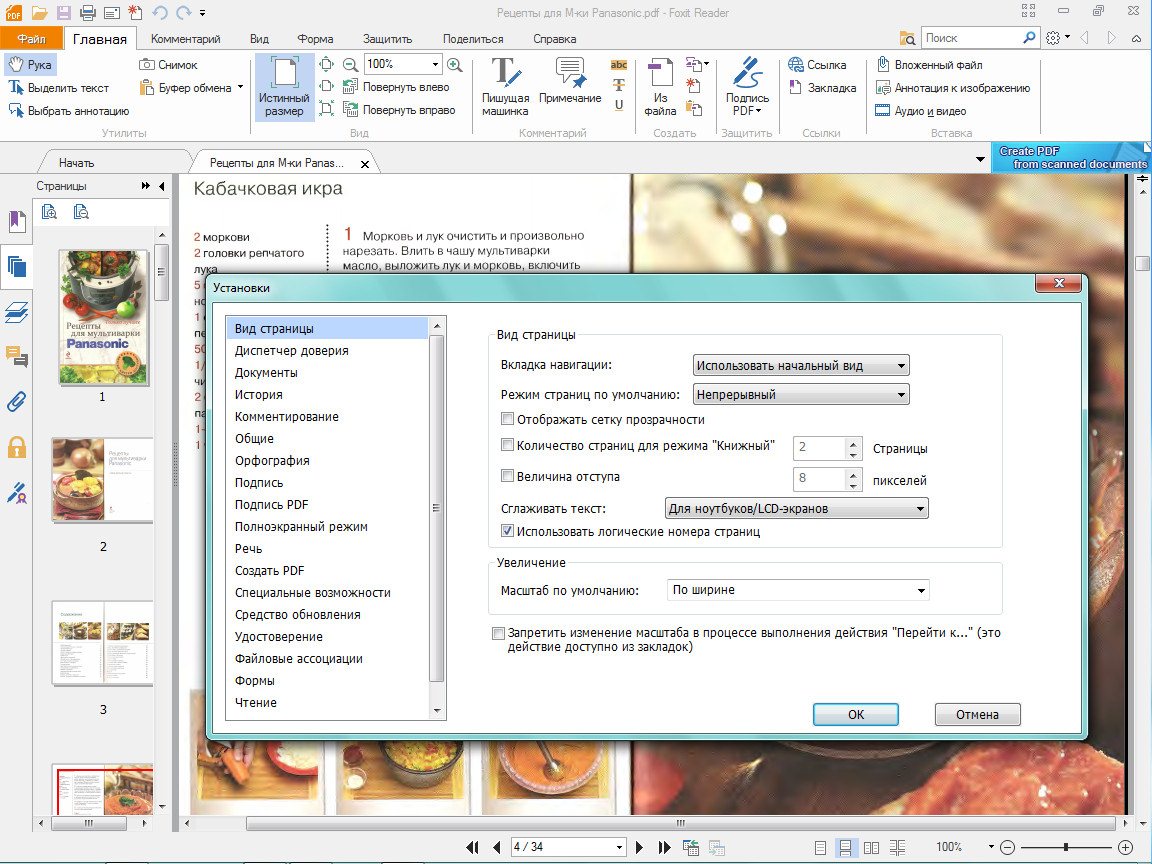
Task: Select Полноэкранный режим in the settings list
Action: click(x=301, y=526)
